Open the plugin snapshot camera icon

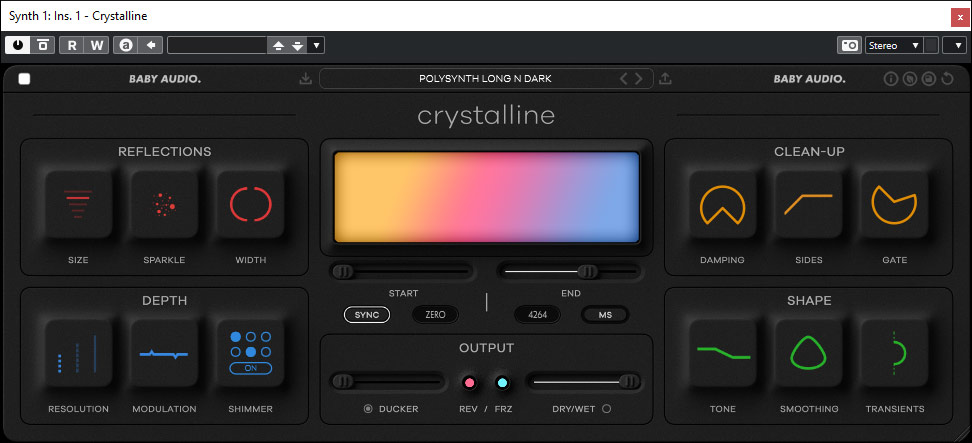tap(849, 45)
